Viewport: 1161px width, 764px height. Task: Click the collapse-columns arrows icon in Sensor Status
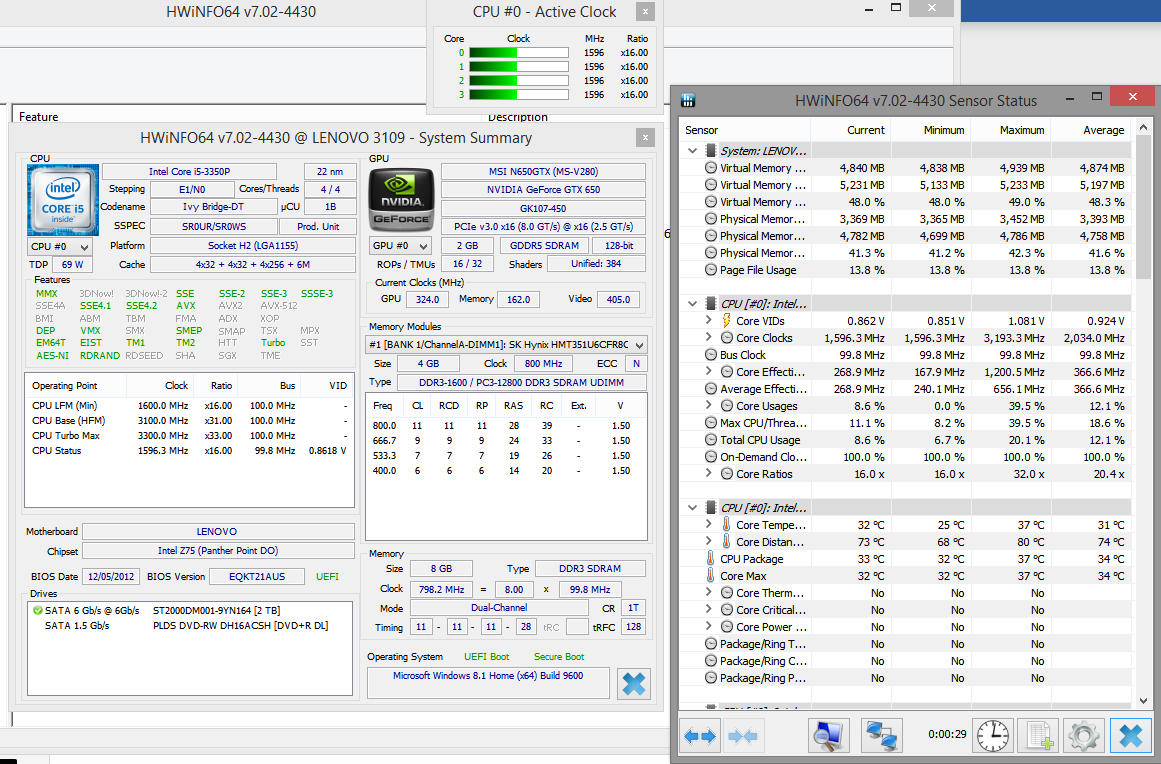pos(743,736)
